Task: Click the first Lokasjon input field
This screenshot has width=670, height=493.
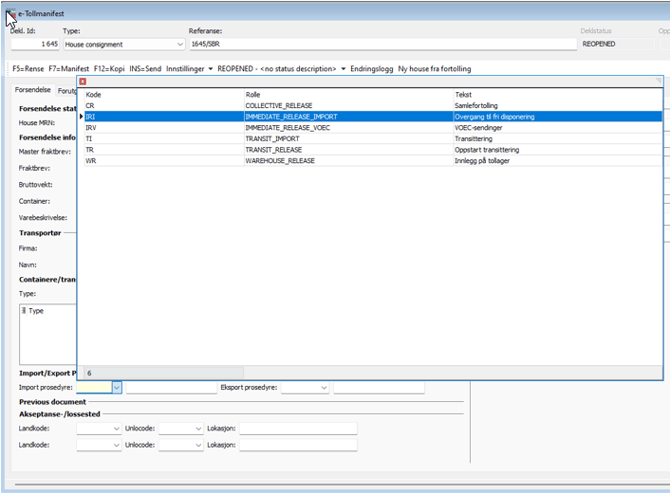Action: (298, 428)
